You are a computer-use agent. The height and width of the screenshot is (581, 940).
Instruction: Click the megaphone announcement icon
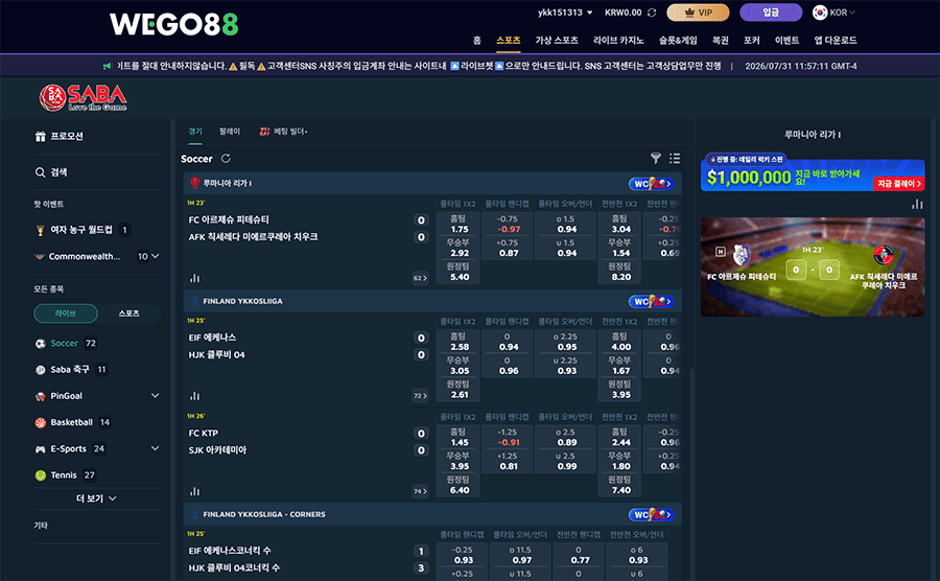(107, 66)
